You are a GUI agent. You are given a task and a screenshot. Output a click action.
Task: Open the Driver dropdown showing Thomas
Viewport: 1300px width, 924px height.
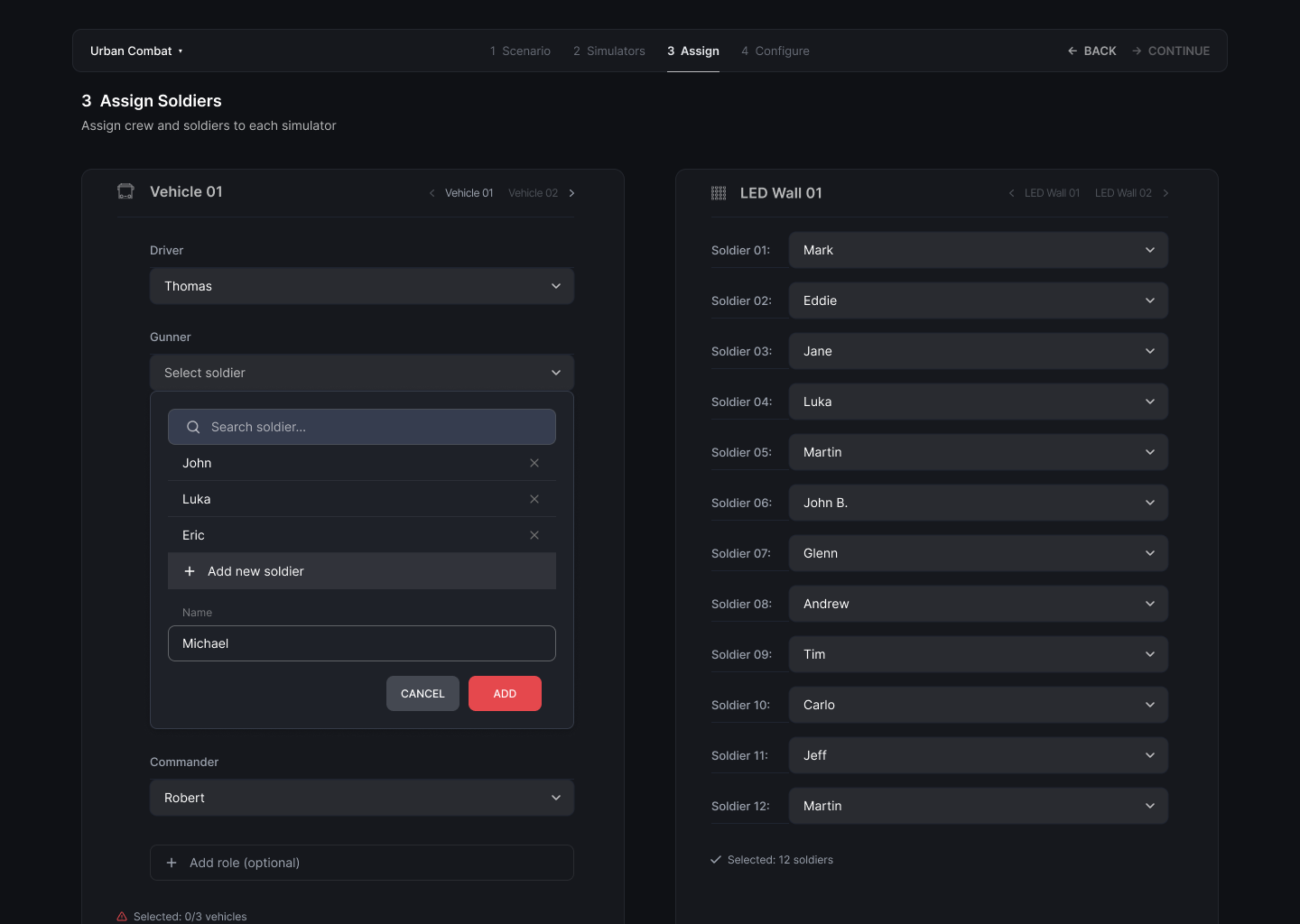coord(361,286)
